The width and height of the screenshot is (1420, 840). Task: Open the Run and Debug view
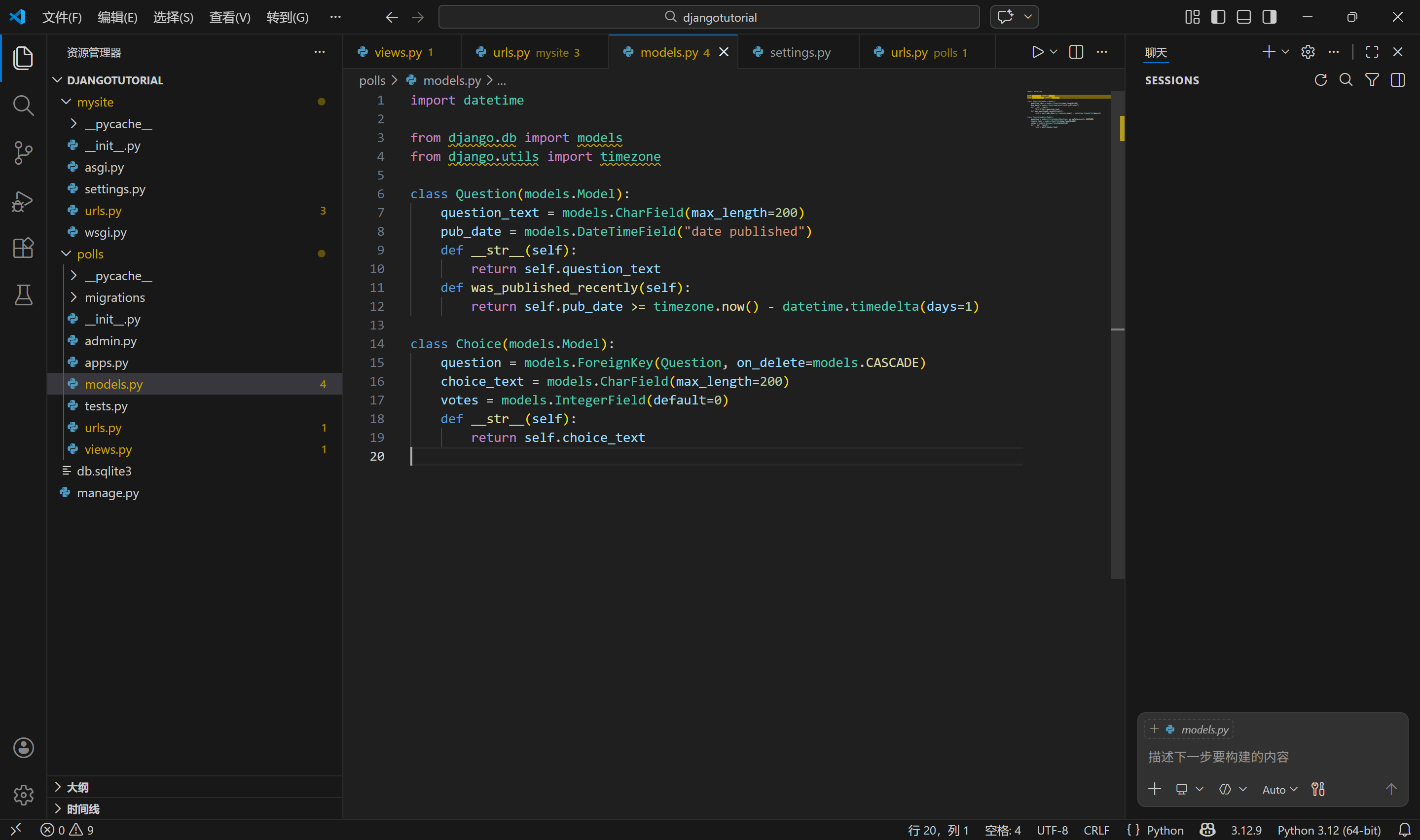tap(23, 201)
